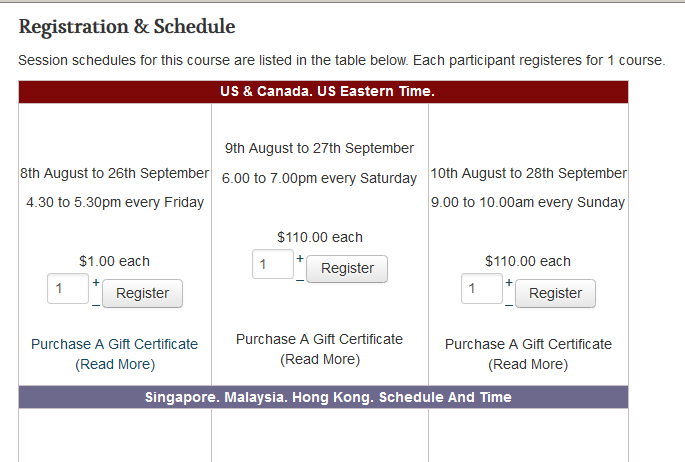Image resolution: width=685 pixels, height=462 pixels.
Task: Click Register for the Friday session
Action: pyautogui.click(x=142, y=293)
